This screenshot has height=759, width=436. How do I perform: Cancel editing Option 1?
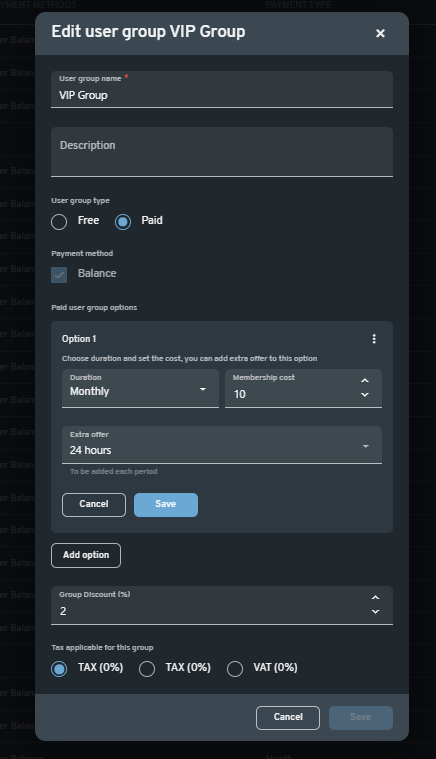94,504
